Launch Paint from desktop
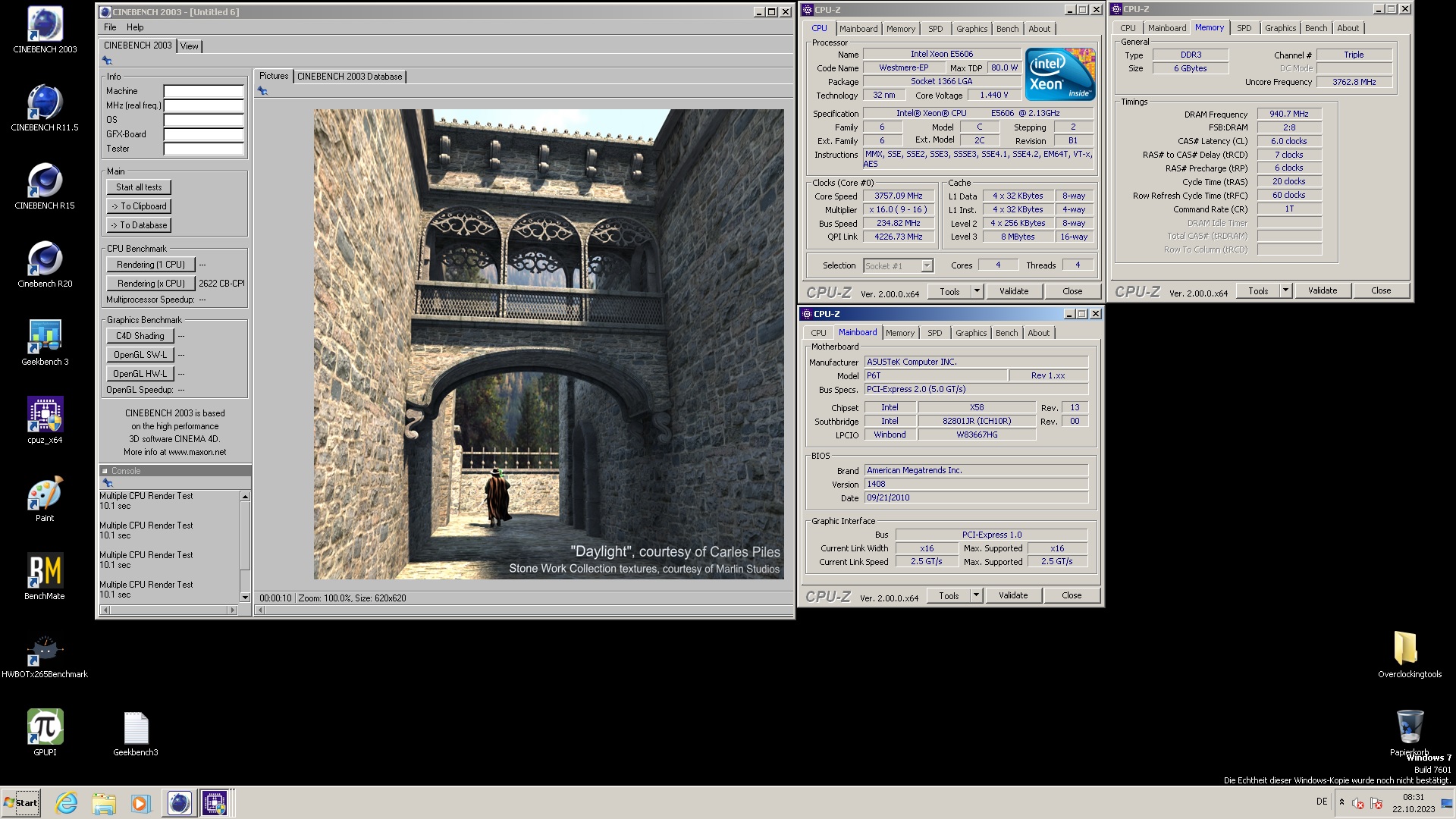Screen dimensions: 1456x819 coord(45,499)
